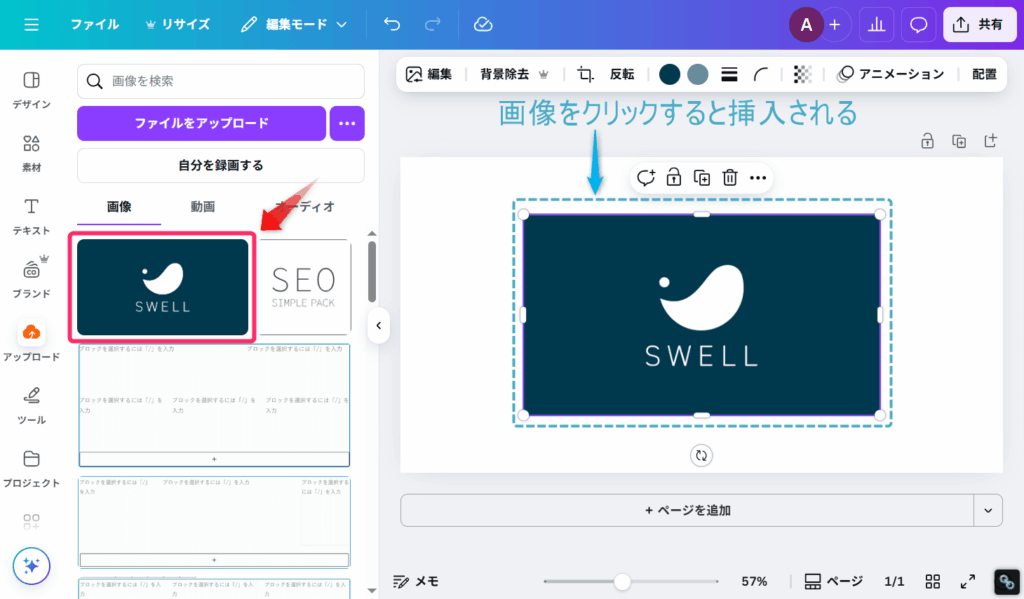
Task: Click the zoom slider track
Action: 630,581
